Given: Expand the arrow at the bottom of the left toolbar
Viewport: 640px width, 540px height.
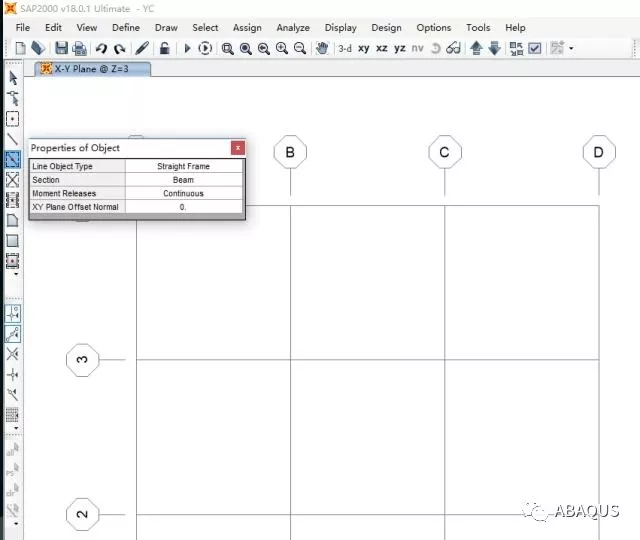Looking at the screenshot, I should pyautogui.click(x=16, y=523).
